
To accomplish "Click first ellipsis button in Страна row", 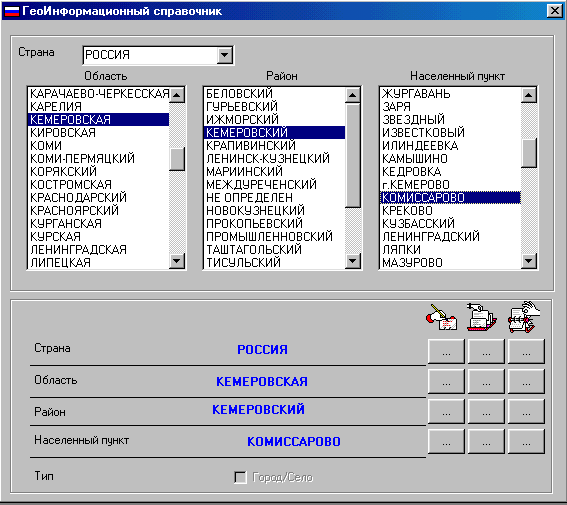I will pos(446,351).
